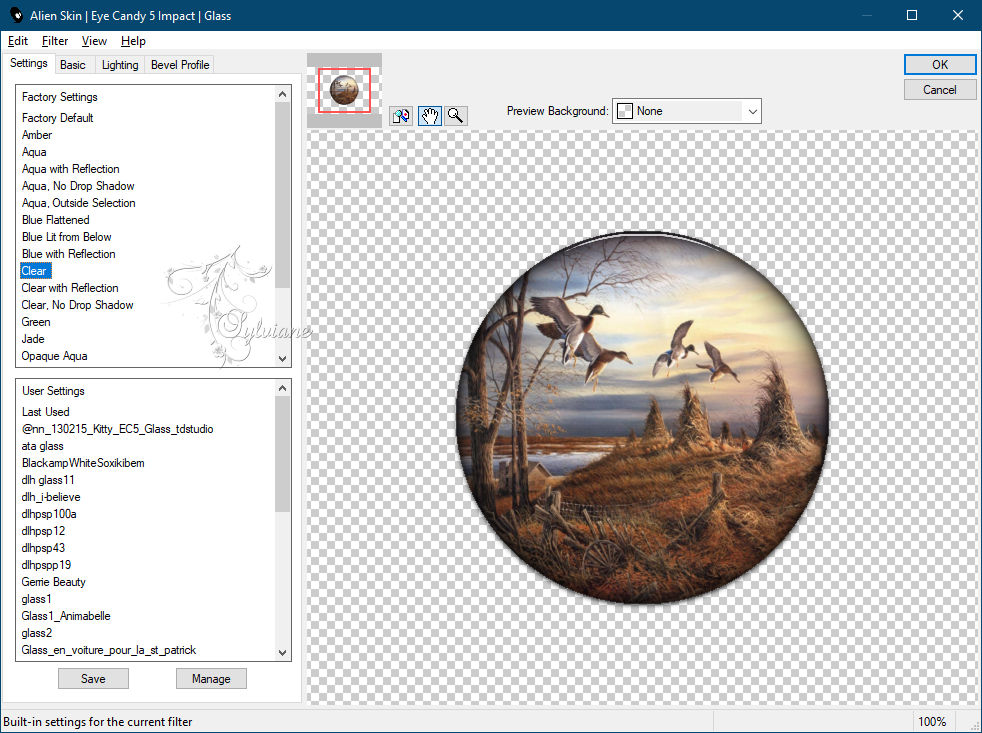The width and height of the screenshot is (982, 733).
Task: Close the Eye Candy Glass dialog
Action: (958, 15)
